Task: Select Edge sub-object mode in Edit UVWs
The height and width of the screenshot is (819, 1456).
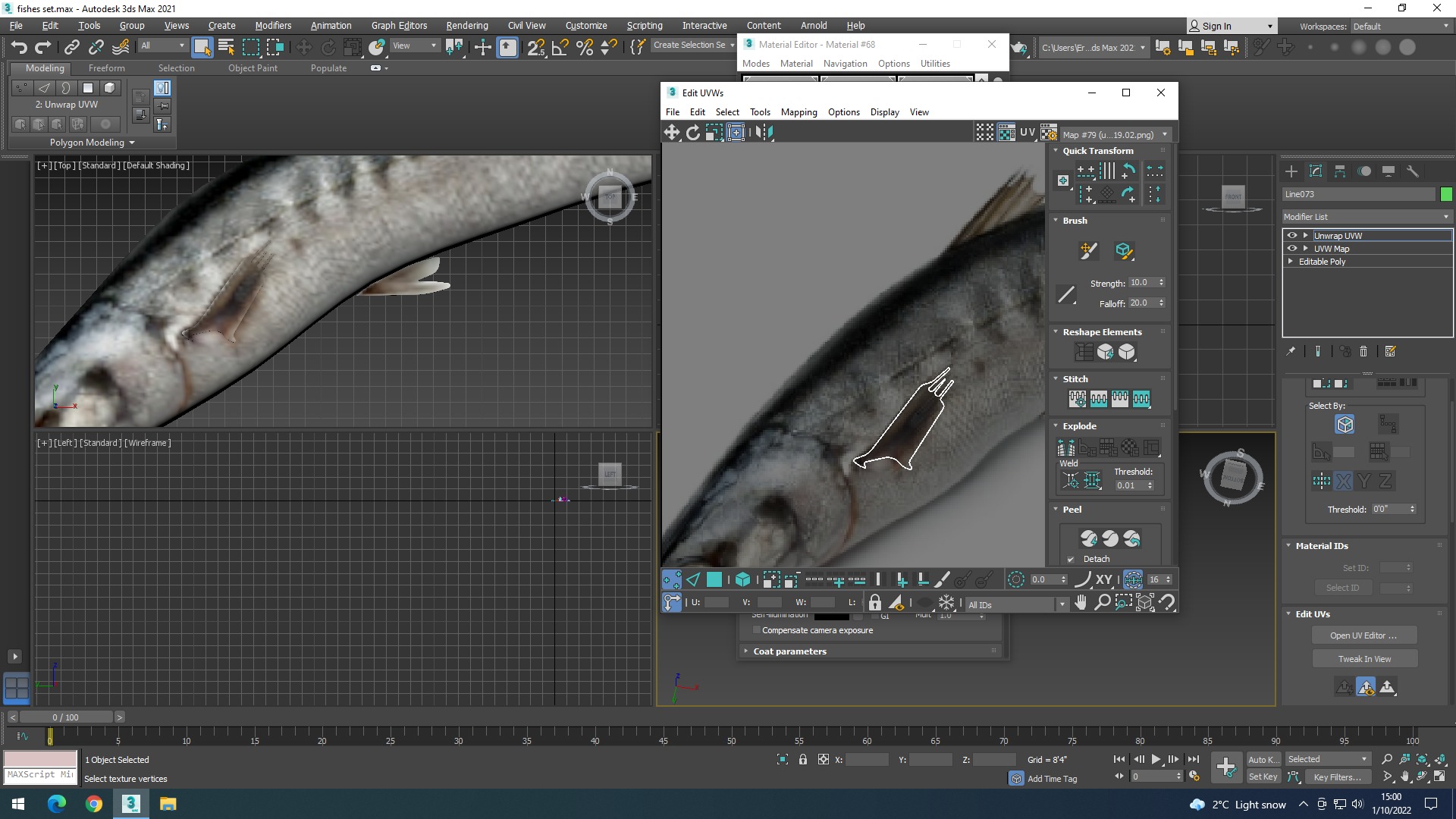Action: pos(693,580)
